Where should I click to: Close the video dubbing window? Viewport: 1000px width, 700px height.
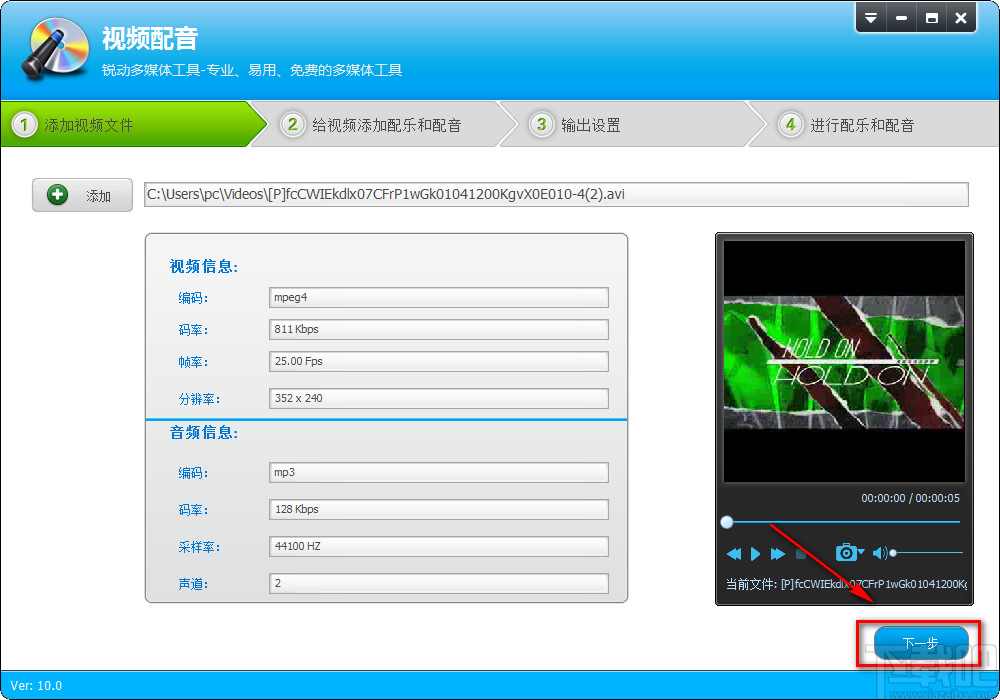pyautogui.click(x=961, y=18)
